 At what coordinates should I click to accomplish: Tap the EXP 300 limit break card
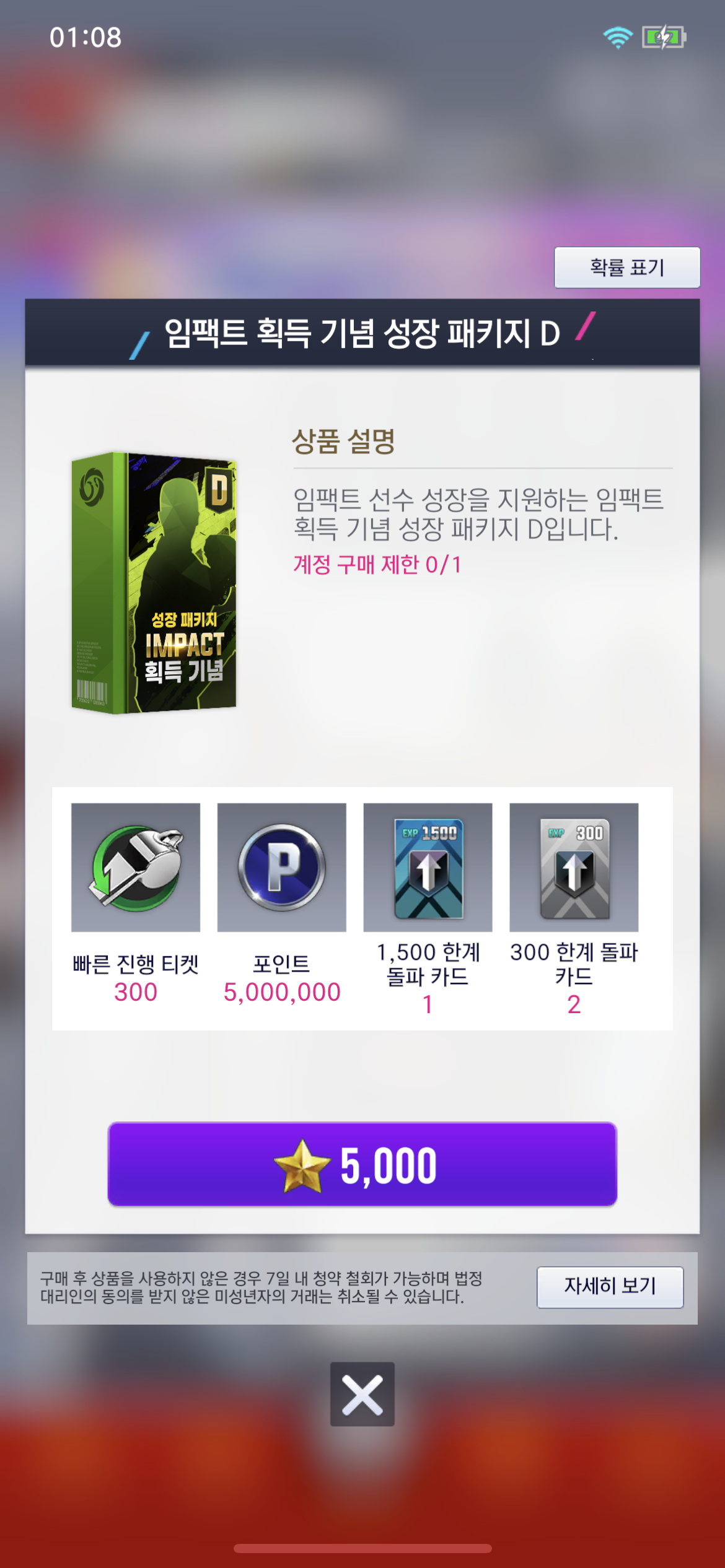click(574, 868)
